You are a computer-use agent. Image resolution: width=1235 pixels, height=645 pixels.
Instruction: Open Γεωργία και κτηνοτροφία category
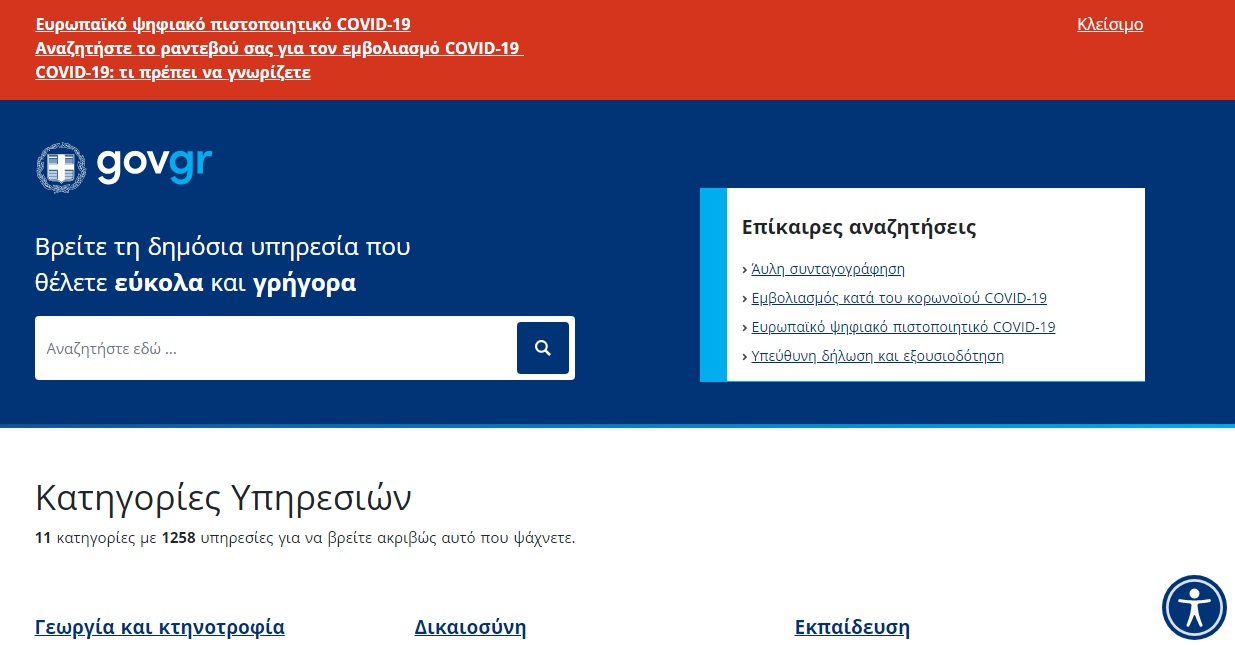(x=160, y=628)
